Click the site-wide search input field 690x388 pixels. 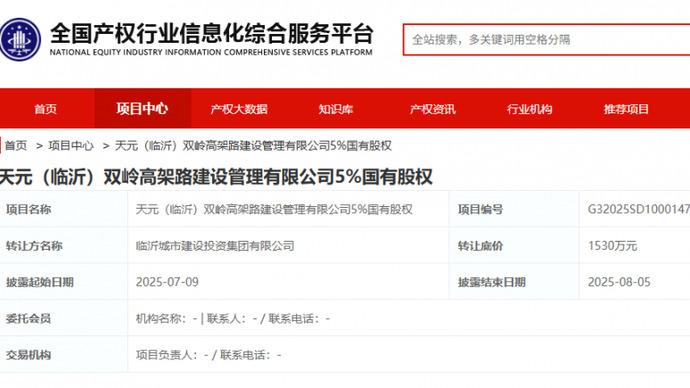pyautogui.click(x=546, y=40)
